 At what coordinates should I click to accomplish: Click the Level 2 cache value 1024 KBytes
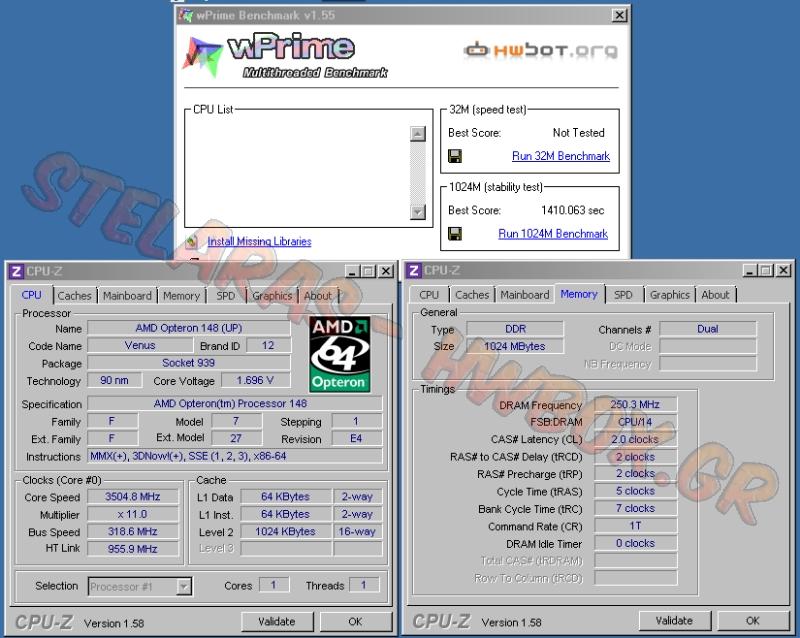point(285,531)
